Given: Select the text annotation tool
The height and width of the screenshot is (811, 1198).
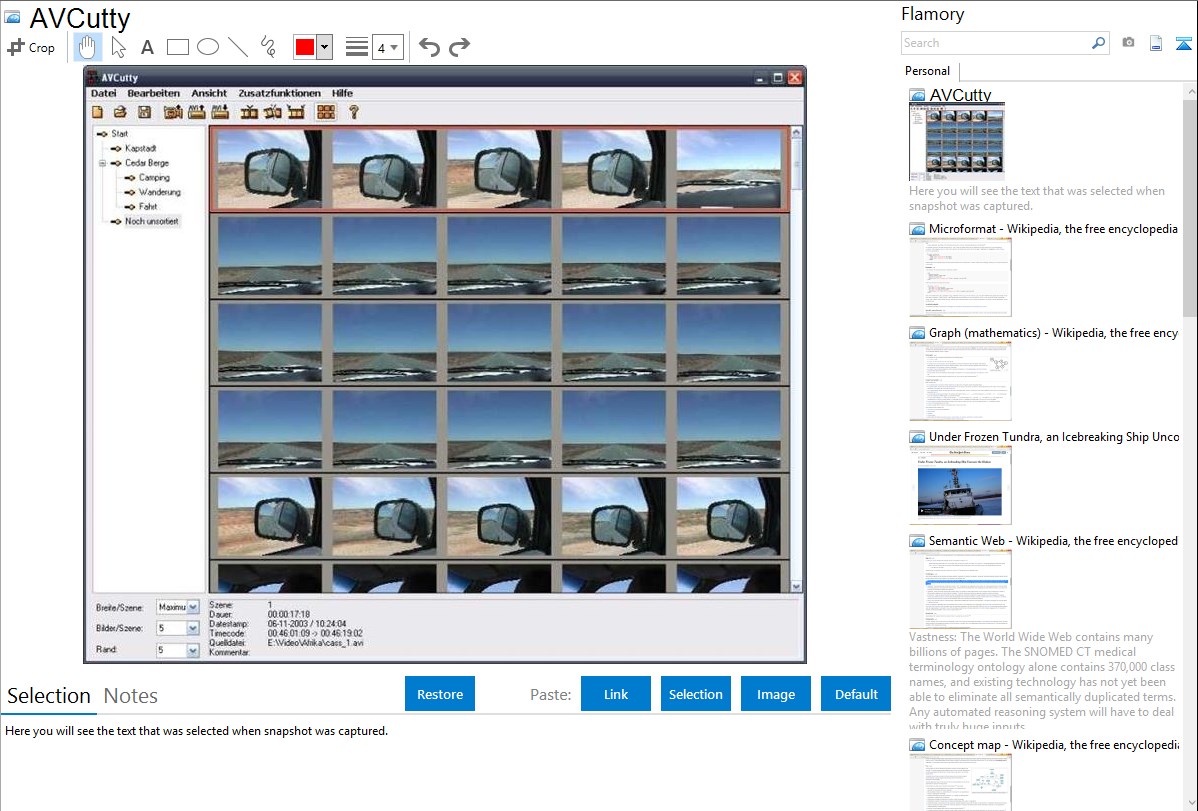Looking at the screenshot, I should (x=147, y=47).
